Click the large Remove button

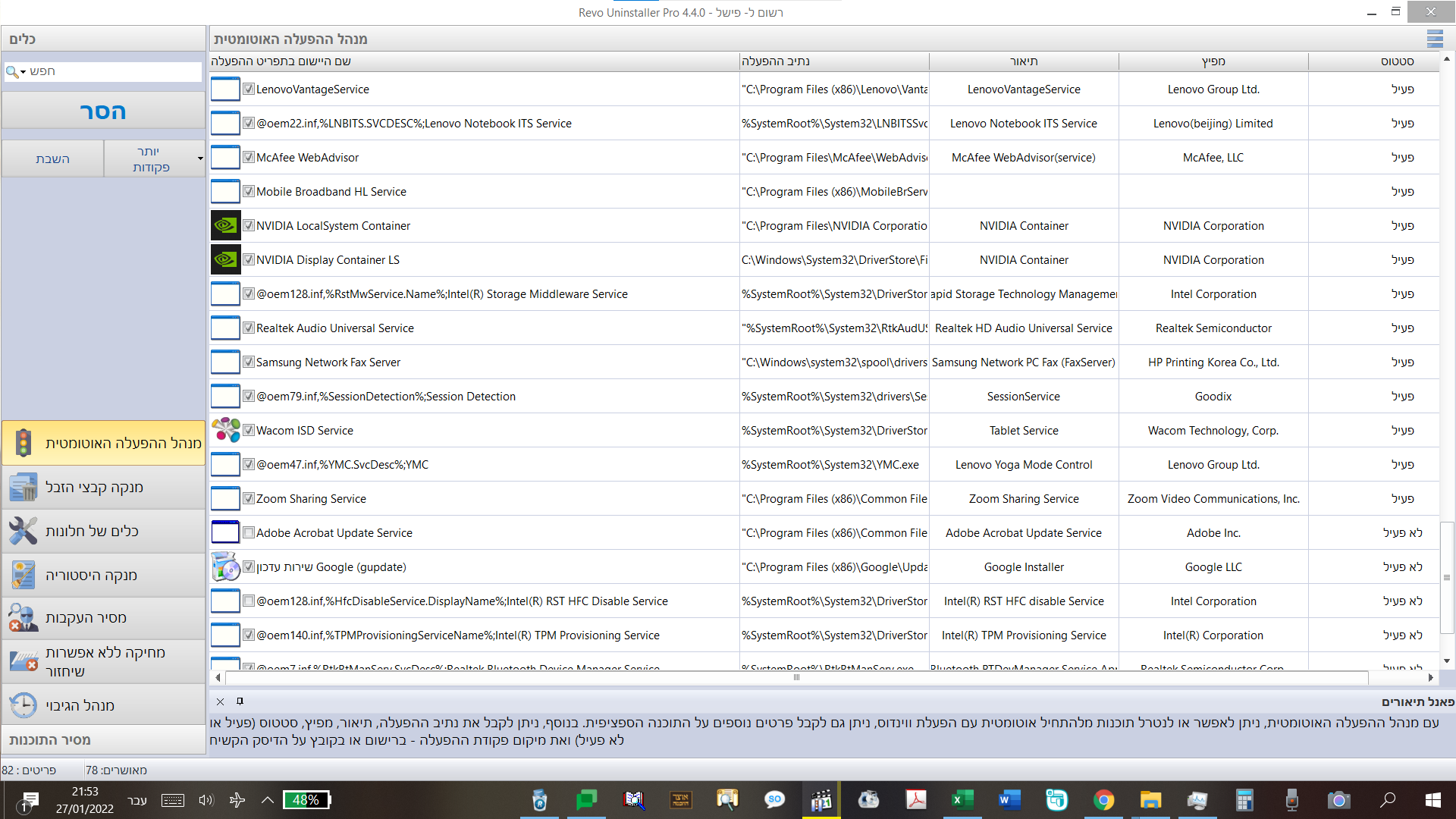[103, 111]
